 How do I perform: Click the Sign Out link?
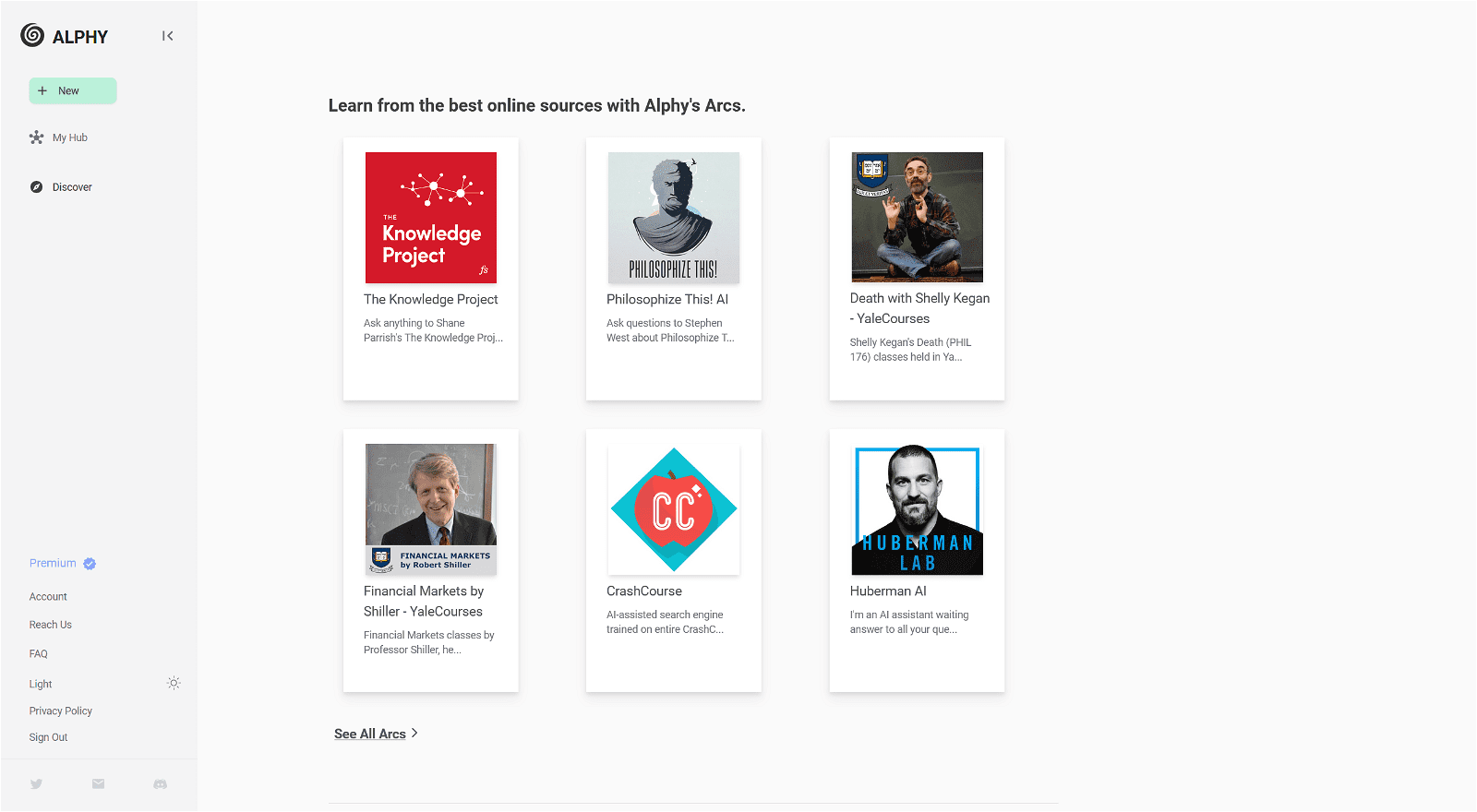click(48, 737)
